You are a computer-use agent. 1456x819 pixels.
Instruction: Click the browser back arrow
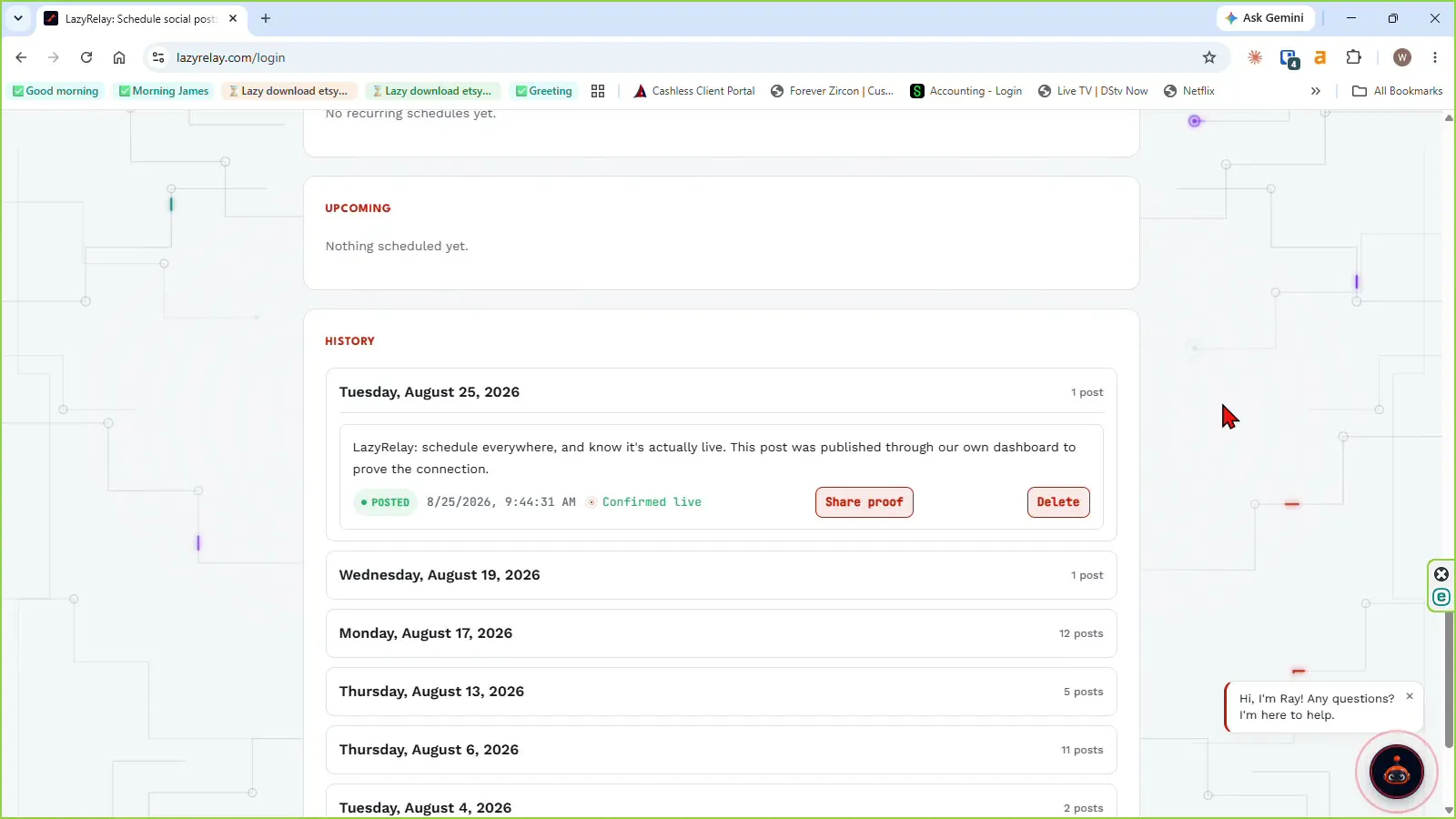21,57
